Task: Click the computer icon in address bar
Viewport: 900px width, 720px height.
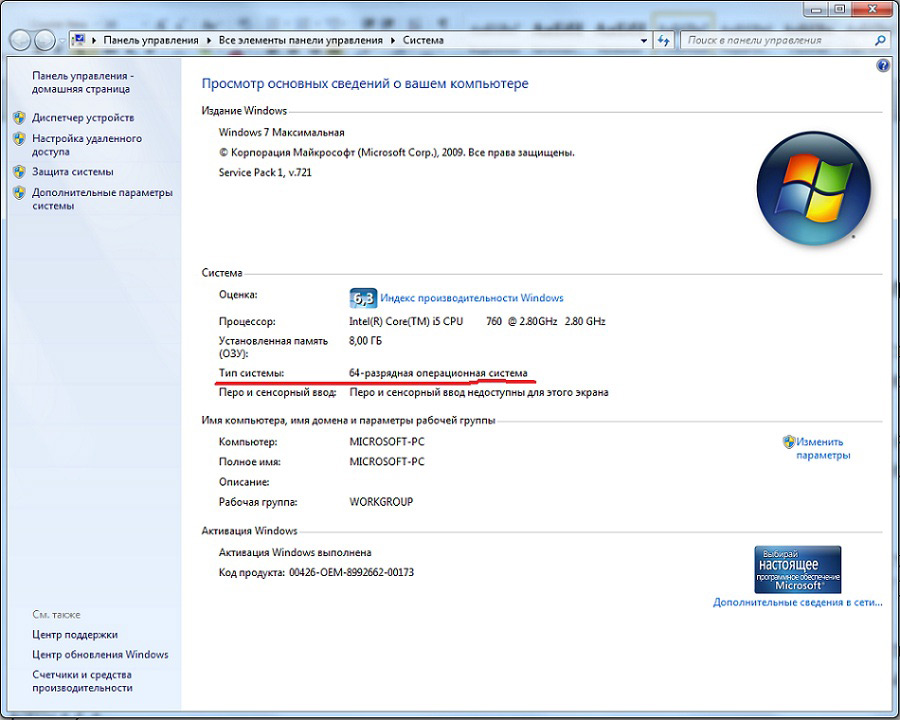Action: 79,40
